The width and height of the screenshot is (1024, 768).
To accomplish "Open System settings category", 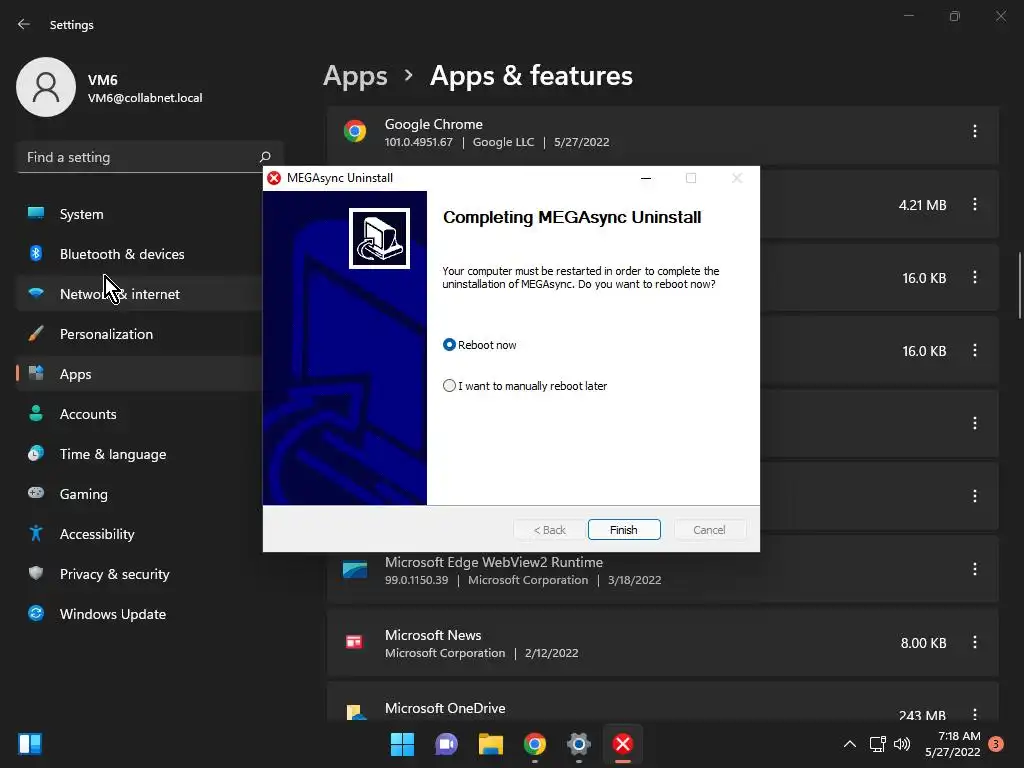I will point(140,214).
